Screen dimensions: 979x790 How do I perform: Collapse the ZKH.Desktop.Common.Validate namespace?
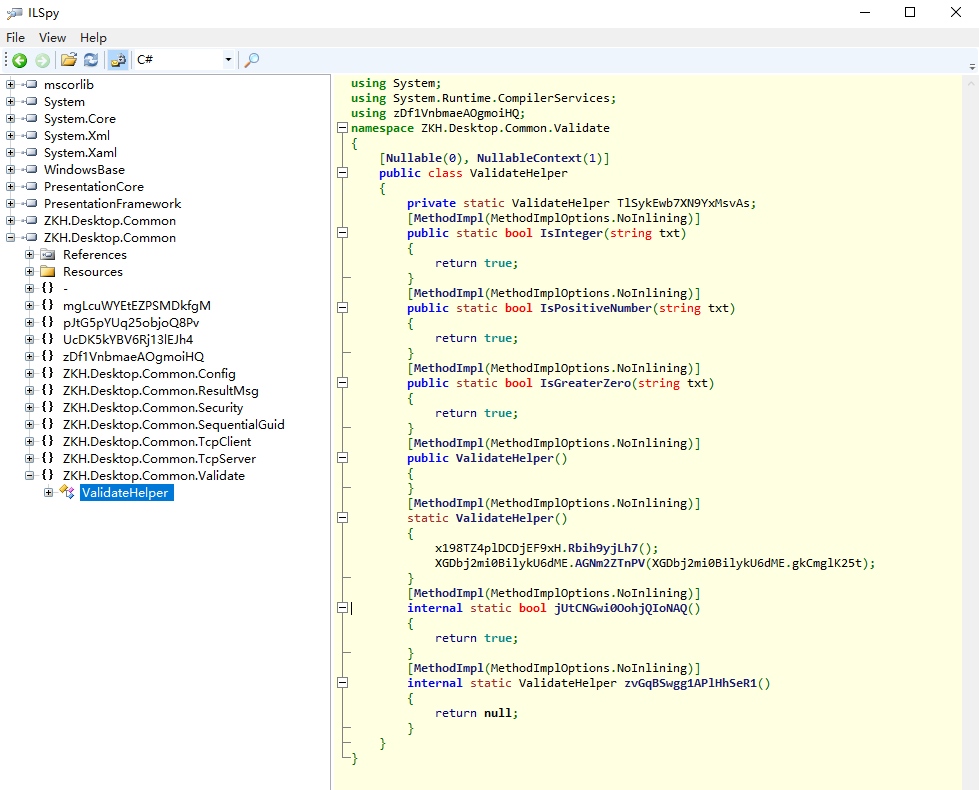29,475
